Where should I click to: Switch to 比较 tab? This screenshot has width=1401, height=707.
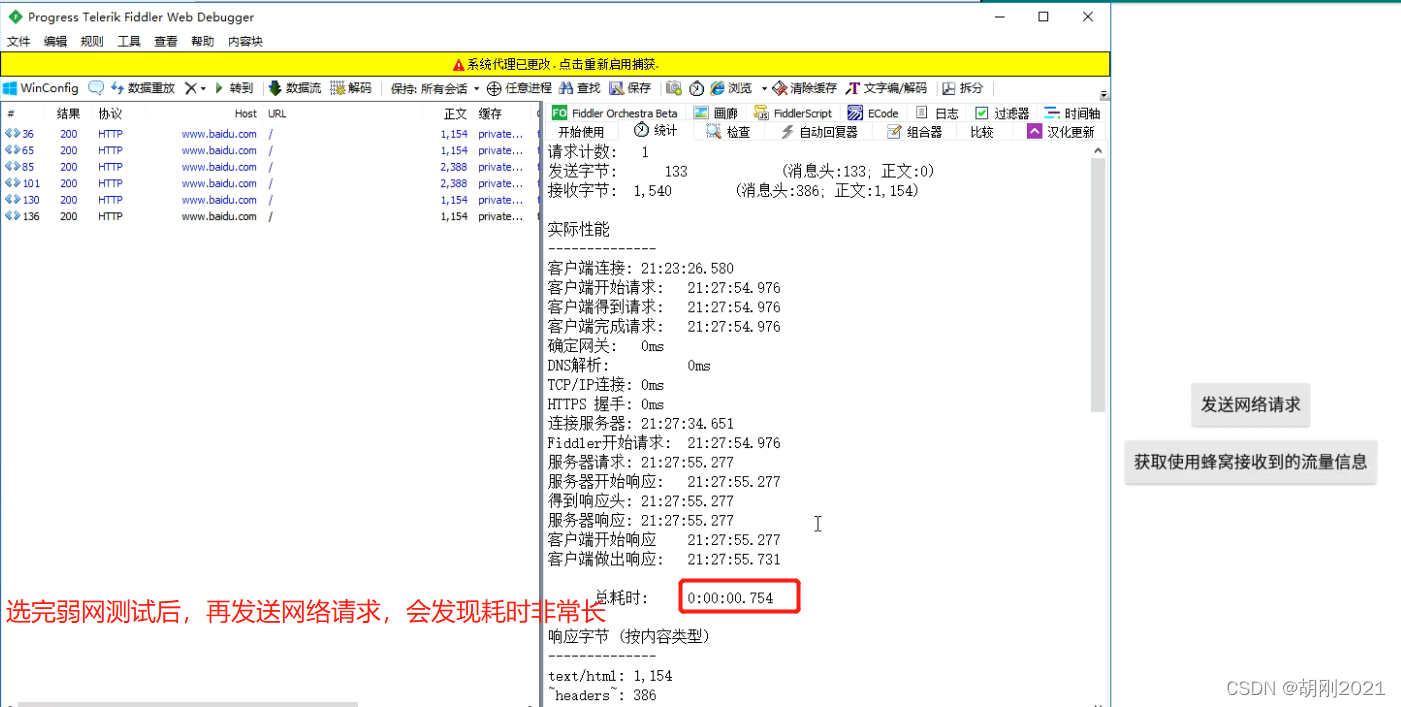pos(982,132)
